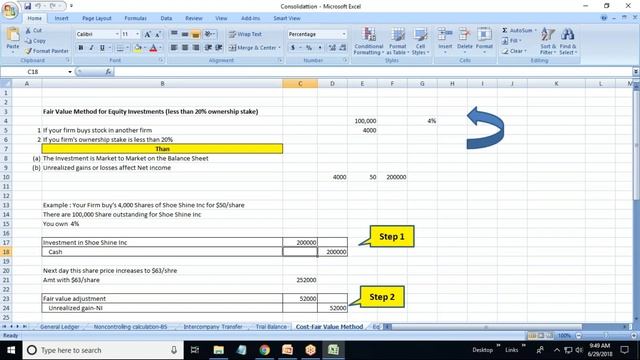Open the Review ribbon tab
Viewport: 640px width, 360px height.
coord(193,18)
